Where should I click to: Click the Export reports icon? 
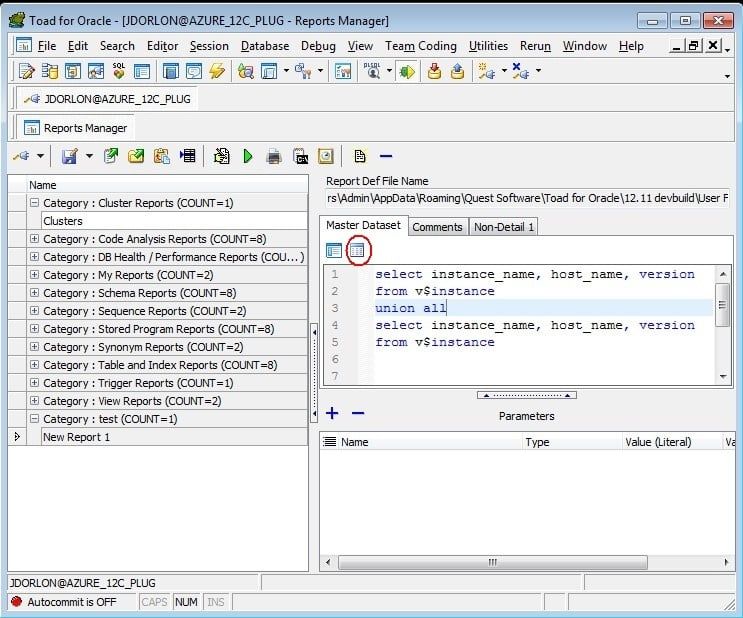coord(111,156)
